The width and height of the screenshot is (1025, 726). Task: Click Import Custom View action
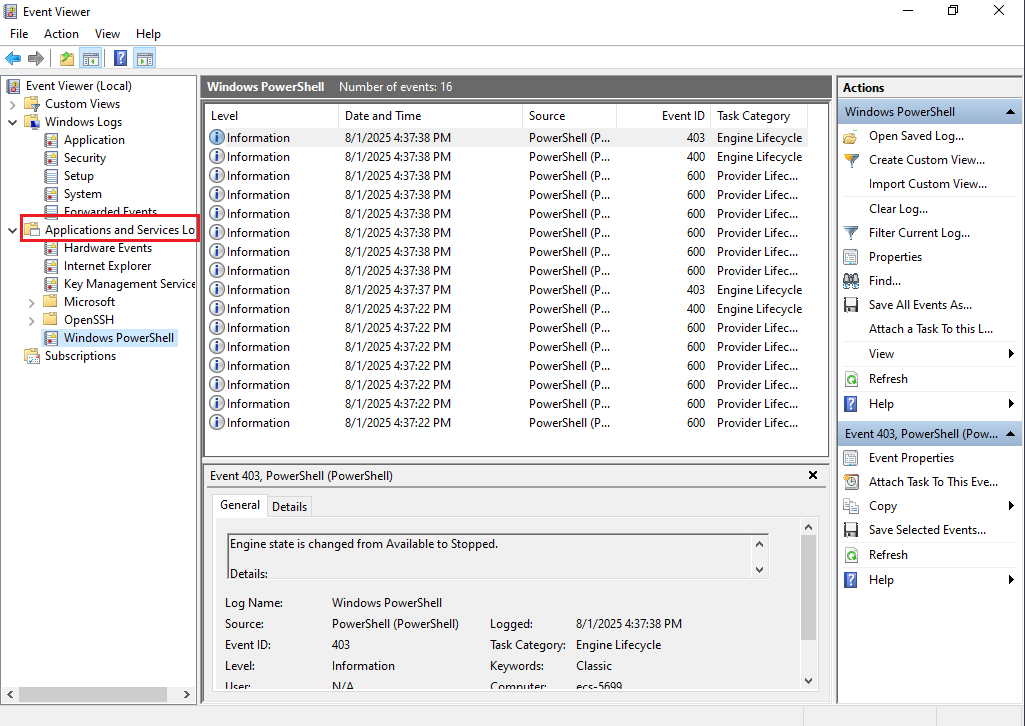coord(928,184)
